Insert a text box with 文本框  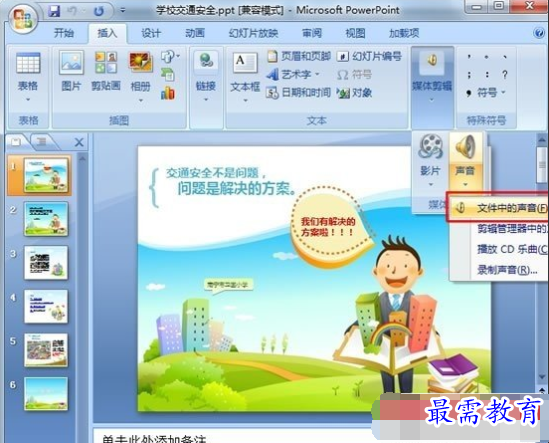point(245,72)
